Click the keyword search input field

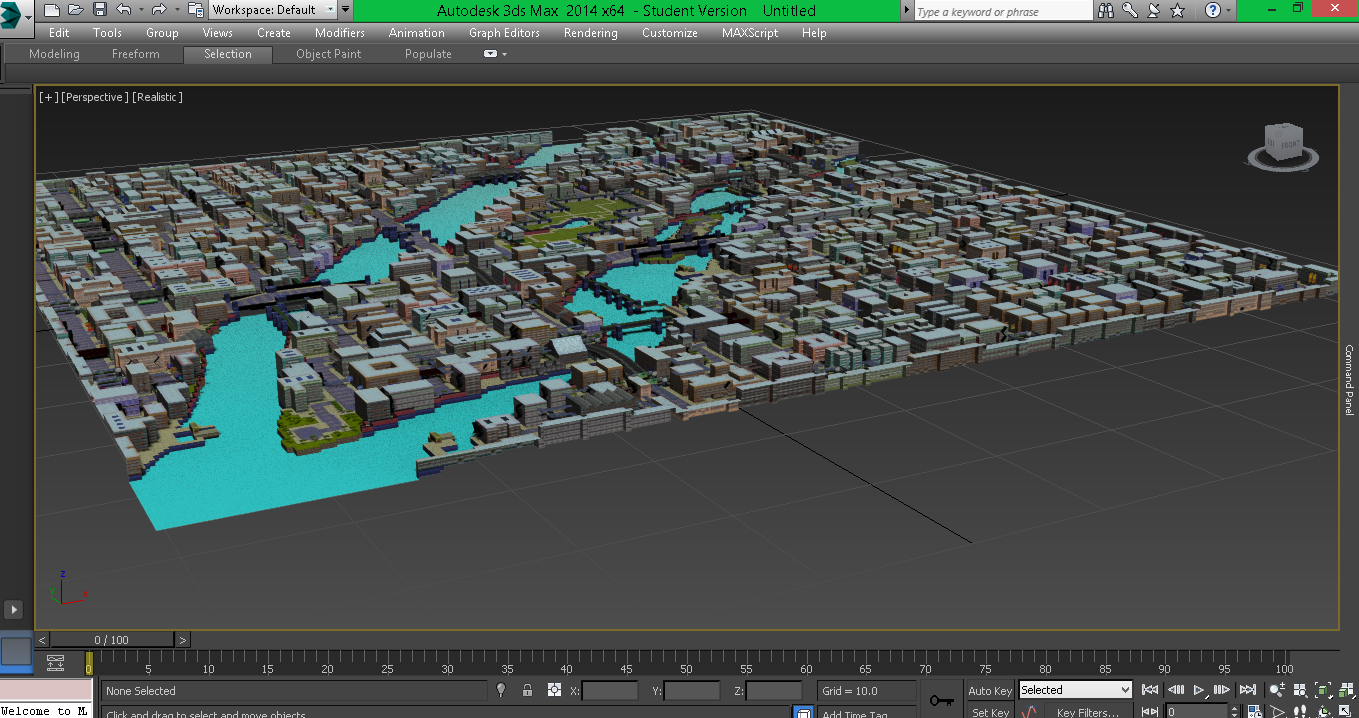(x=1003, y=11)
